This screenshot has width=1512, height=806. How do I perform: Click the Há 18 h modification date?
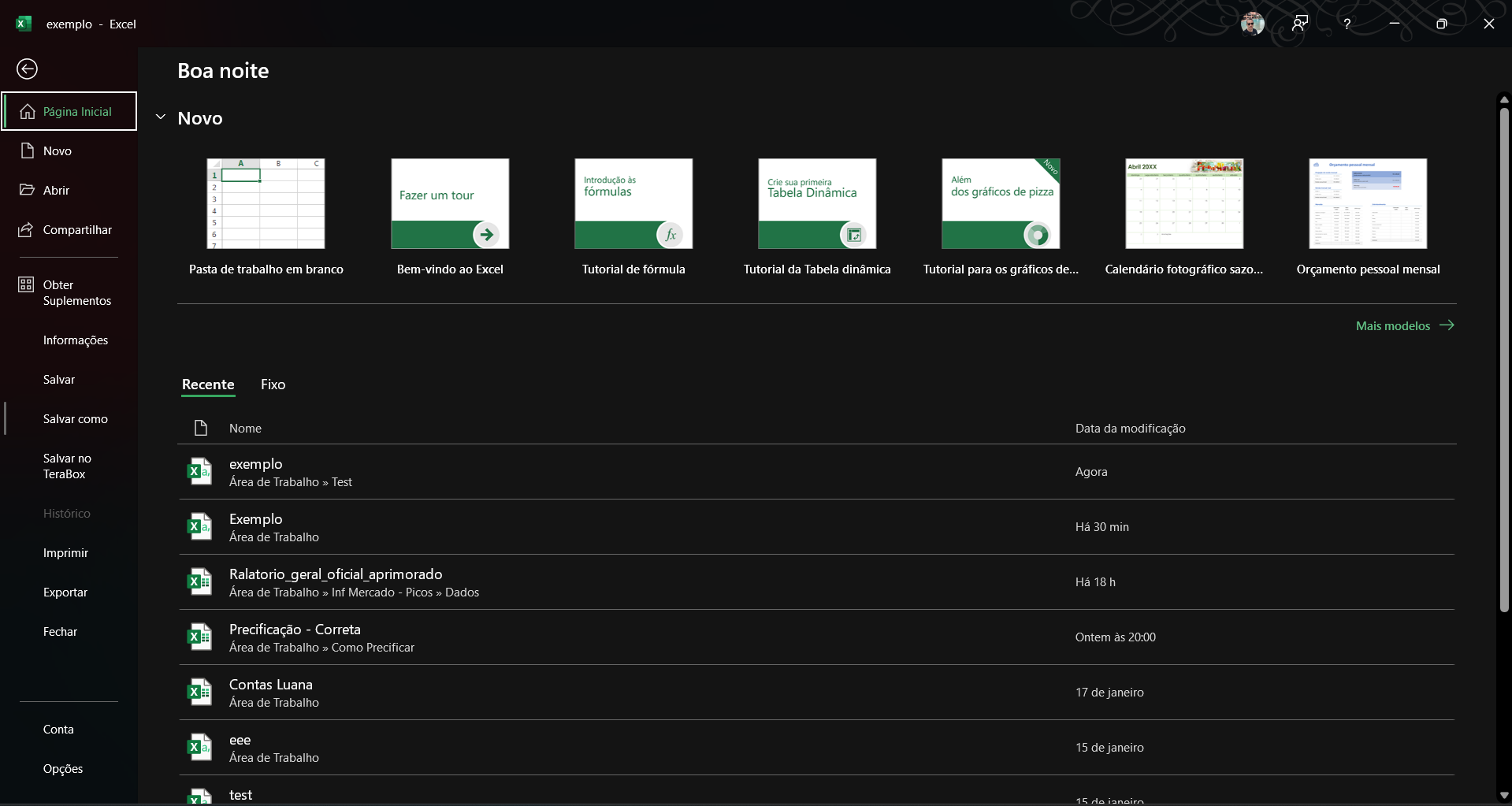click(x=1095, y=582)
